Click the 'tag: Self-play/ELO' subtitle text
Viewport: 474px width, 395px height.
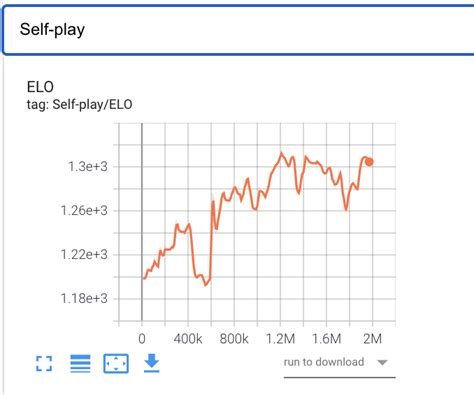[79, 104]
